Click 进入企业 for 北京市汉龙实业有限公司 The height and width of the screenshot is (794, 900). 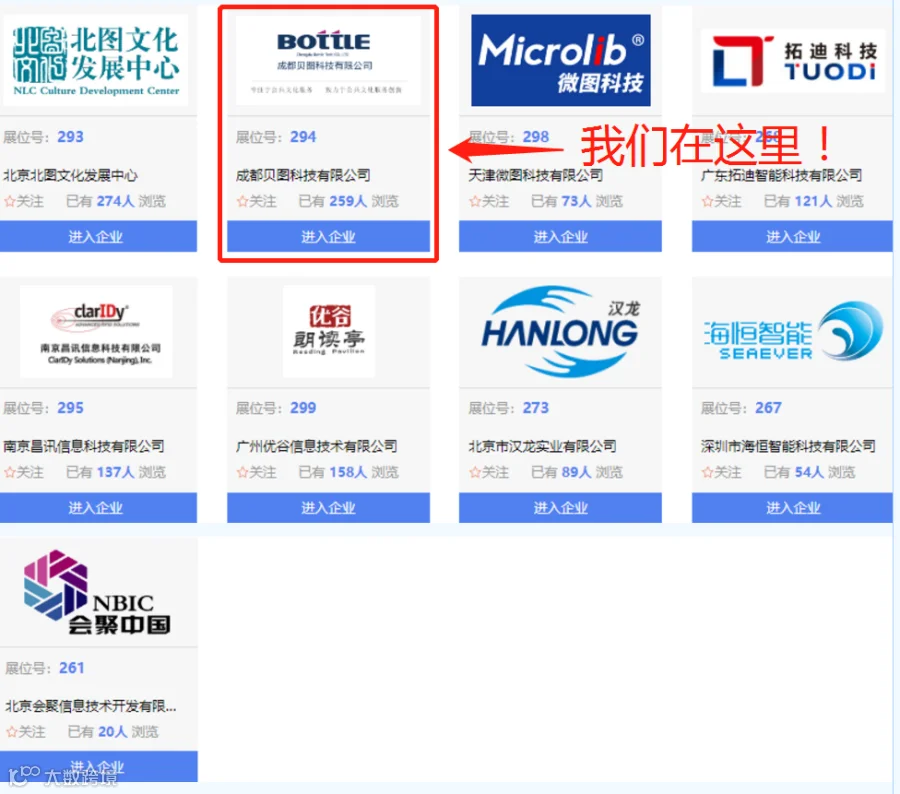point(560,508)
